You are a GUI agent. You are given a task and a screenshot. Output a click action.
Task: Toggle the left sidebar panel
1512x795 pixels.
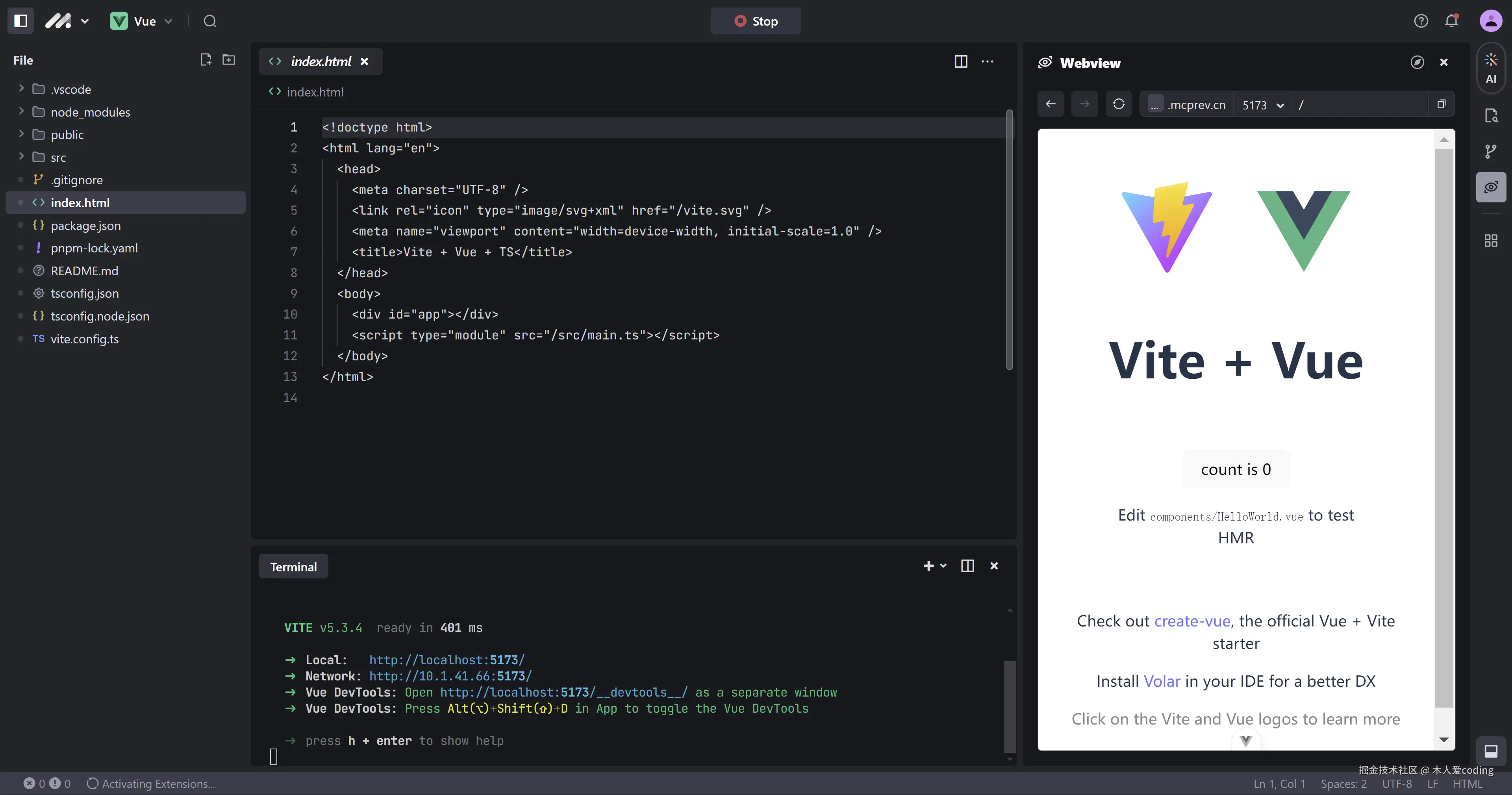tap(20, 21)
